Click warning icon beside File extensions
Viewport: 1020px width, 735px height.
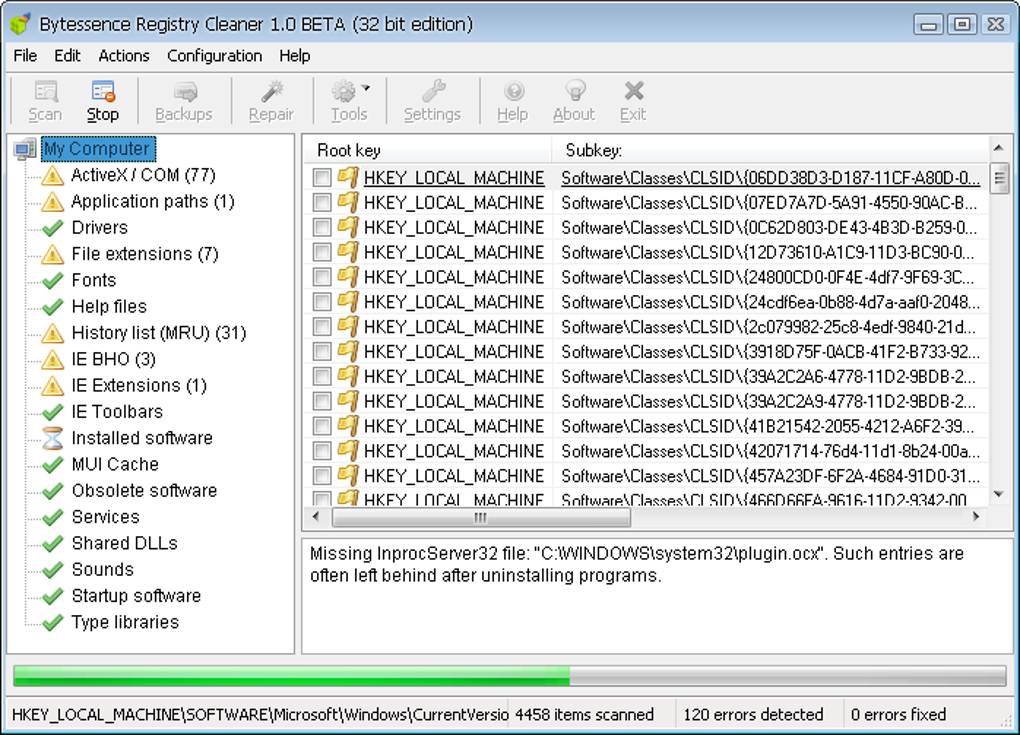coord(53,254)
